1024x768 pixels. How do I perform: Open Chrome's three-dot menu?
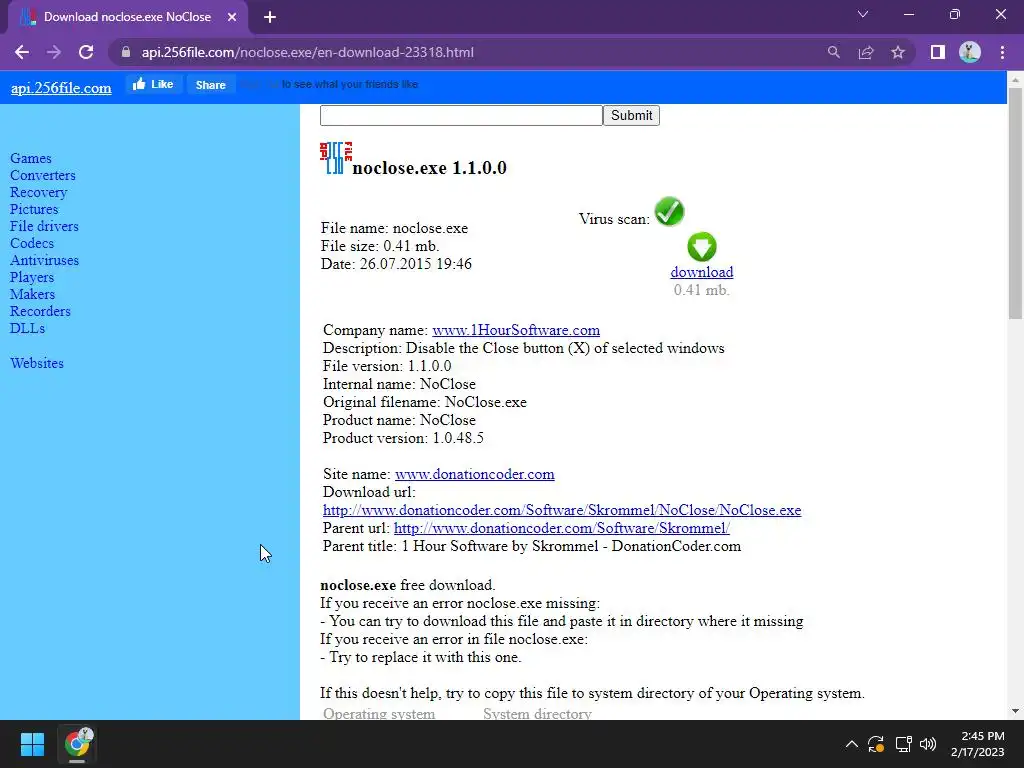click(1002, 52)
